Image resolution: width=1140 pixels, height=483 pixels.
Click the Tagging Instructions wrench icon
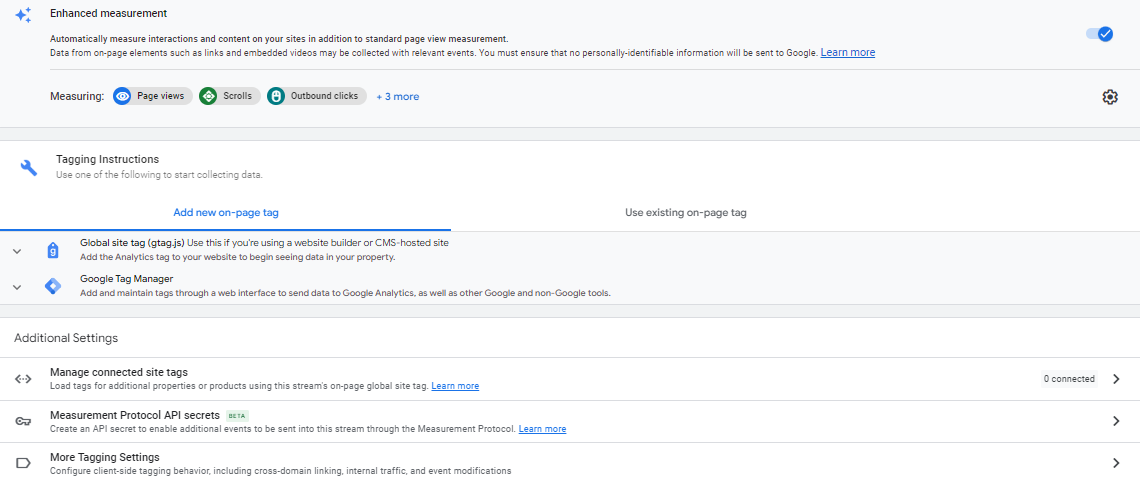click(28, 168)
